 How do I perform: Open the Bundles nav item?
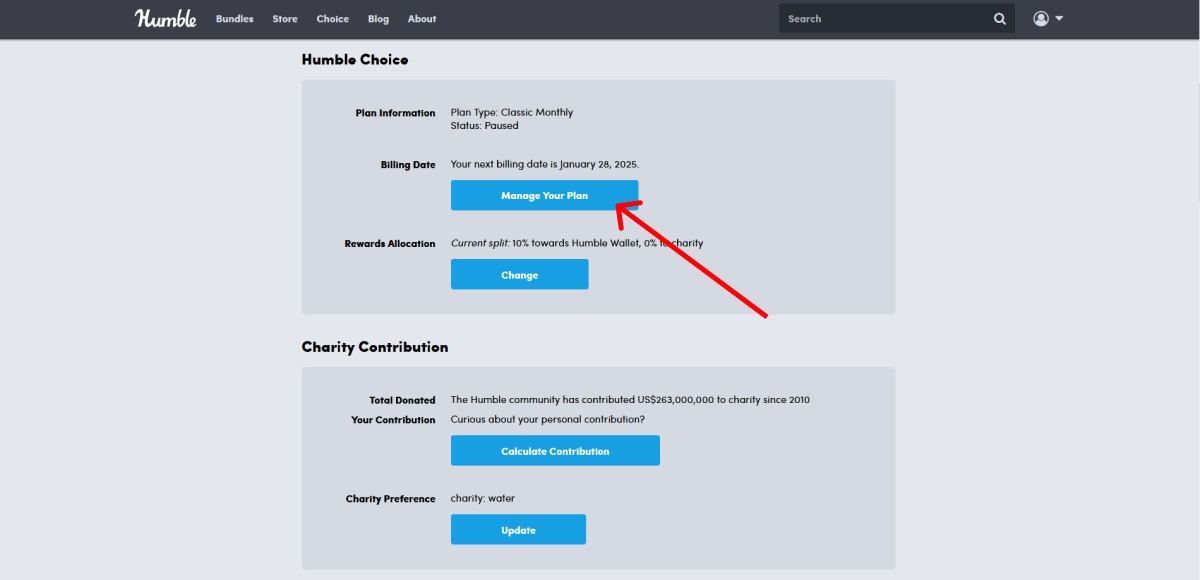click(x=235, y=19)
